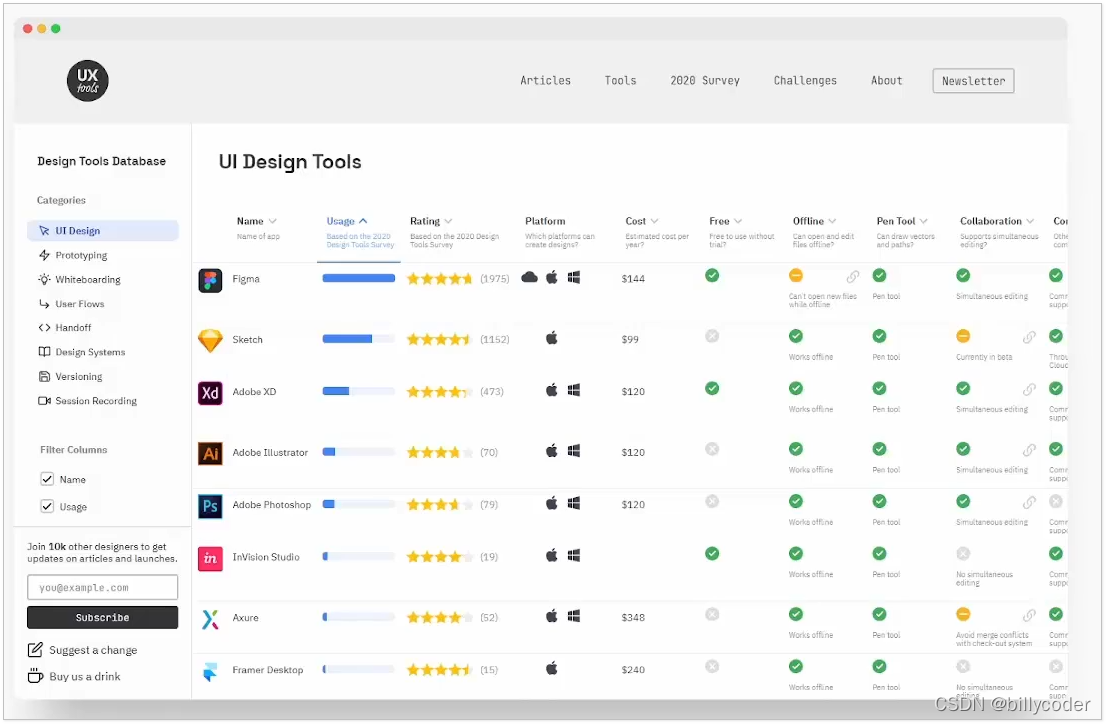Screen dimensions: 1106x724
Task: Click the green Free checkmark for Figma
Action: coord(712,275)
